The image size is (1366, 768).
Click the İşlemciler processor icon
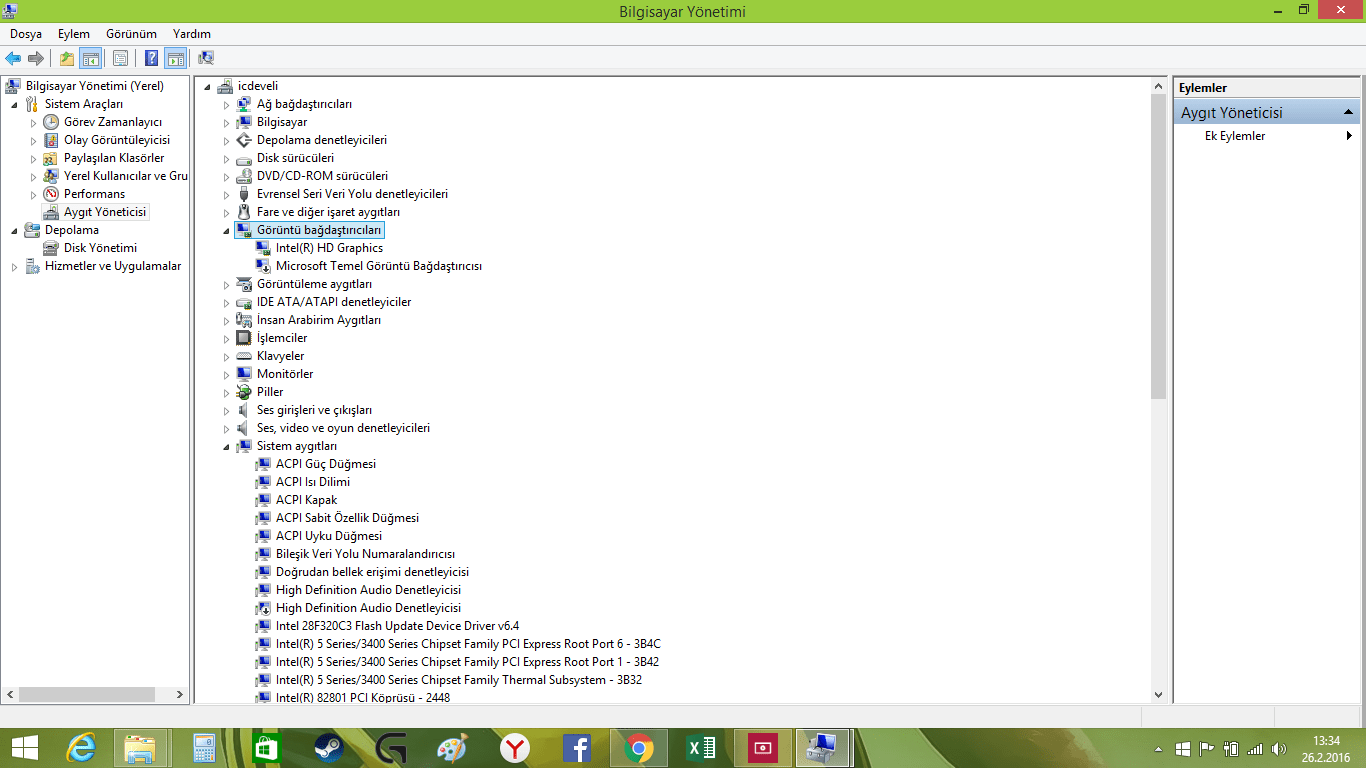pos(244,338)
